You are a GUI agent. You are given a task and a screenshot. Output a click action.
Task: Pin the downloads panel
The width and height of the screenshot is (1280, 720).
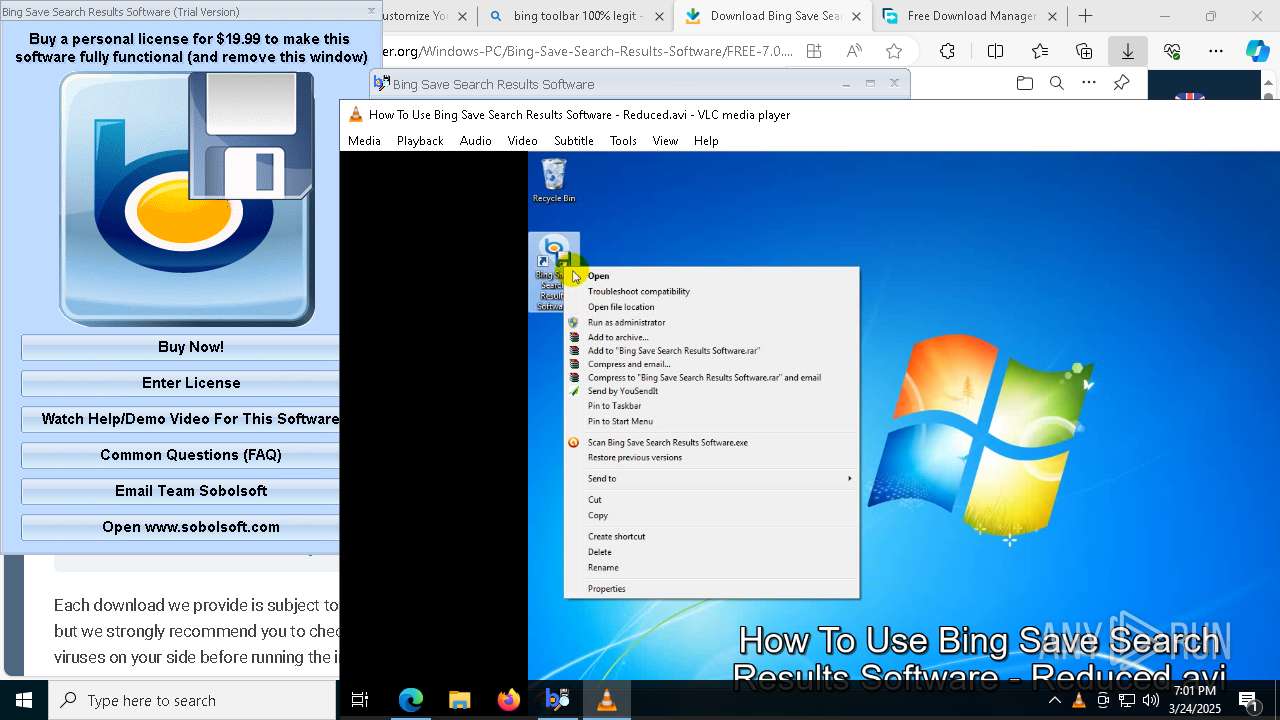[1121, 83]
